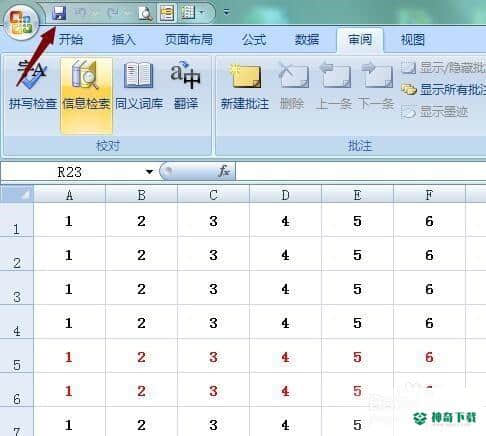The image size is (486, 436).
Task: Click the 翻译 translate icon
Action: click(x=186, y=85)
